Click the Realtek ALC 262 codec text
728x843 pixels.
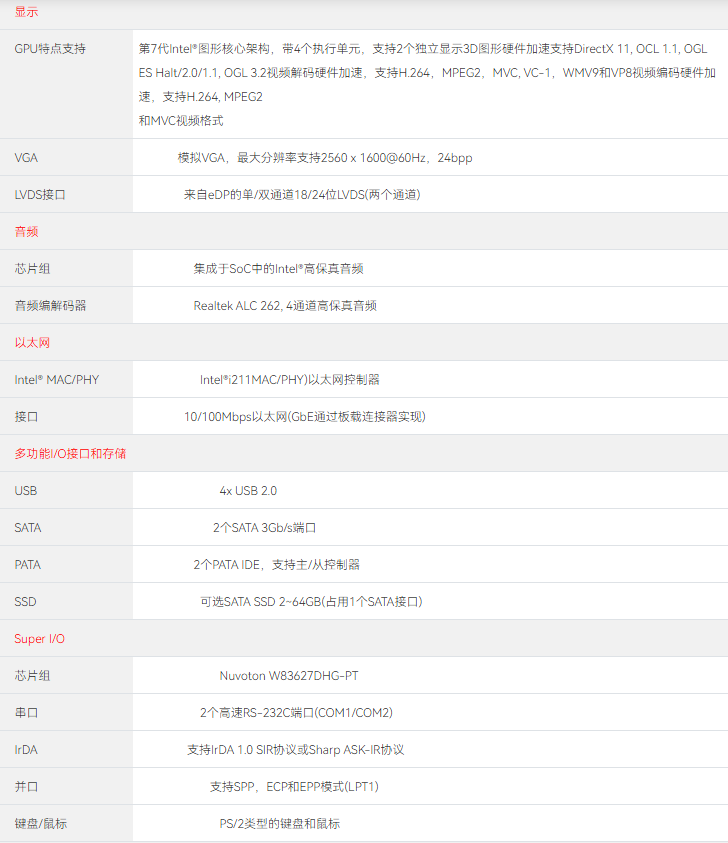pos(285,306)
